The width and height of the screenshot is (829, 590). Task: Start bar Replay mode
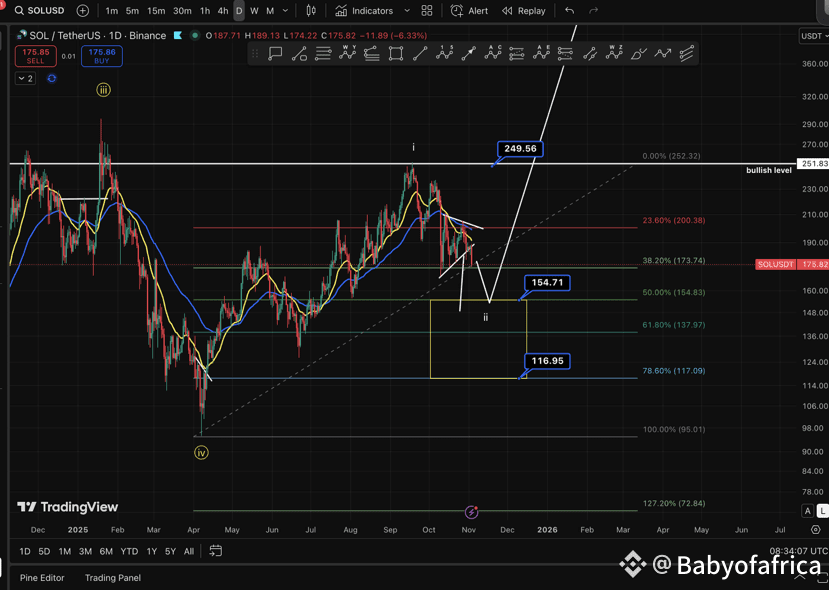point(523,11)
